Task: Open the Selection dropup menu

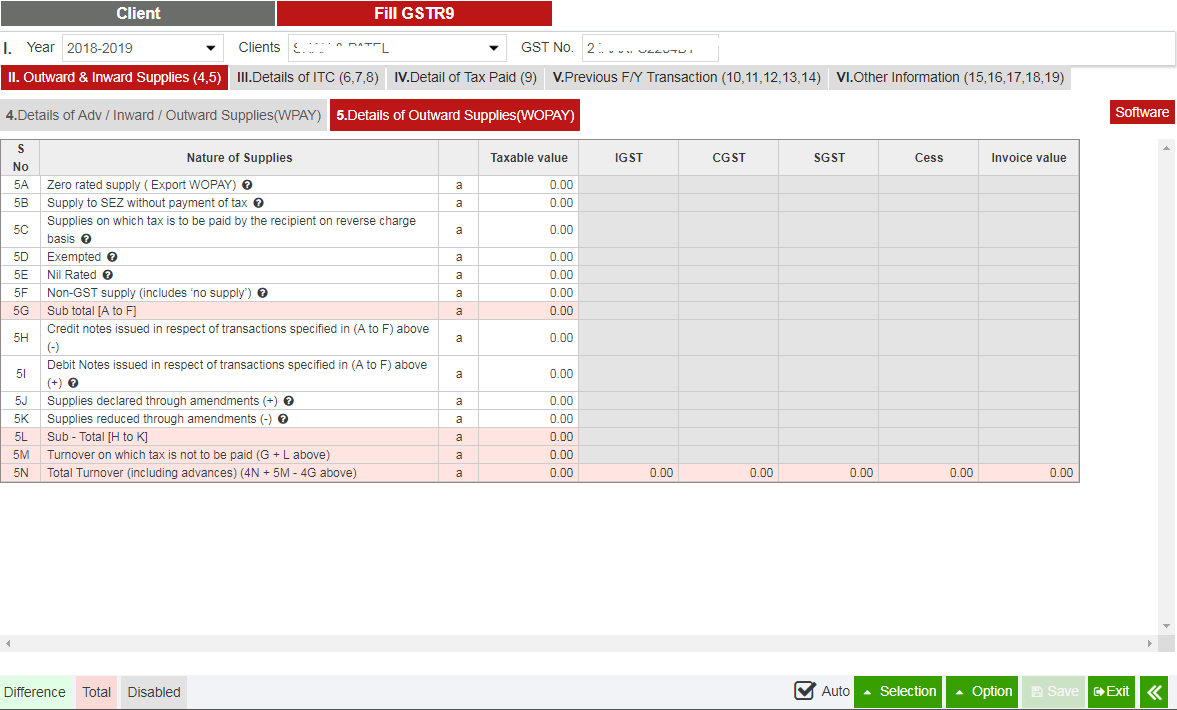Action: click(898, 692)
